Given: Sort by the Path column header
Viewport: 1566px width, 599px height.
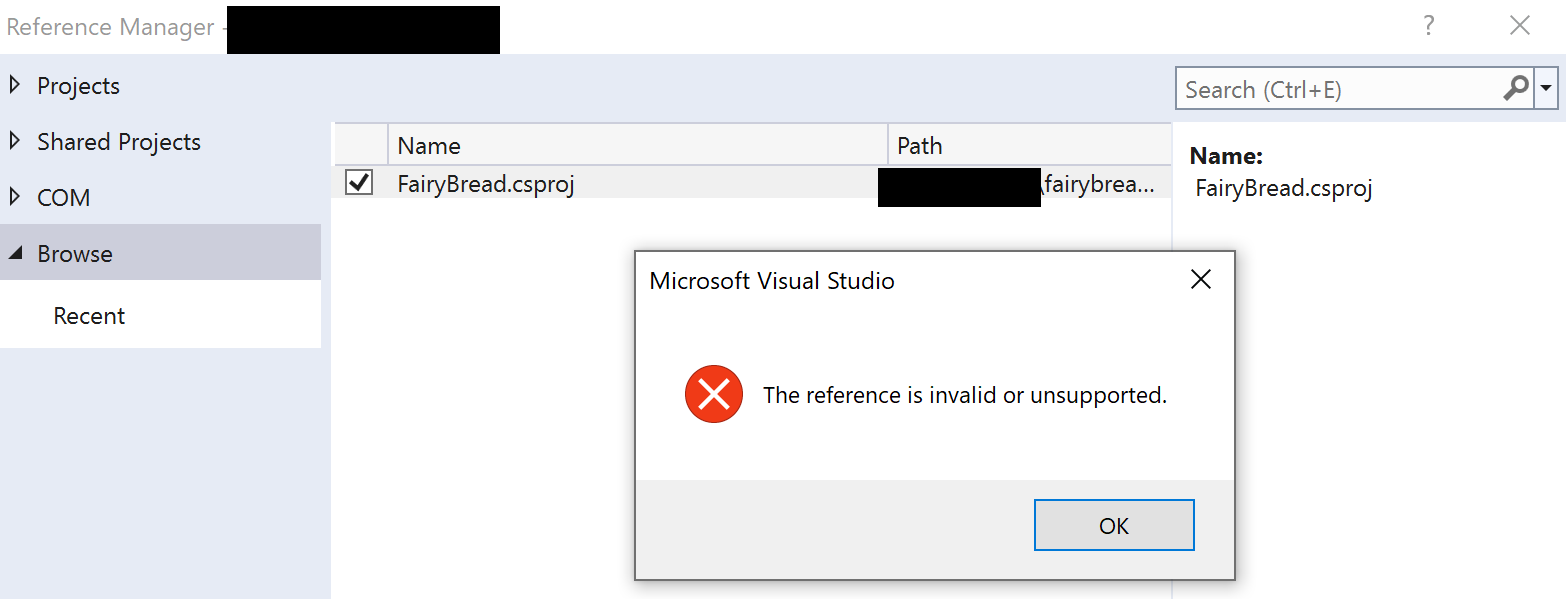Looking at the screenshot, I should 1029,145.
